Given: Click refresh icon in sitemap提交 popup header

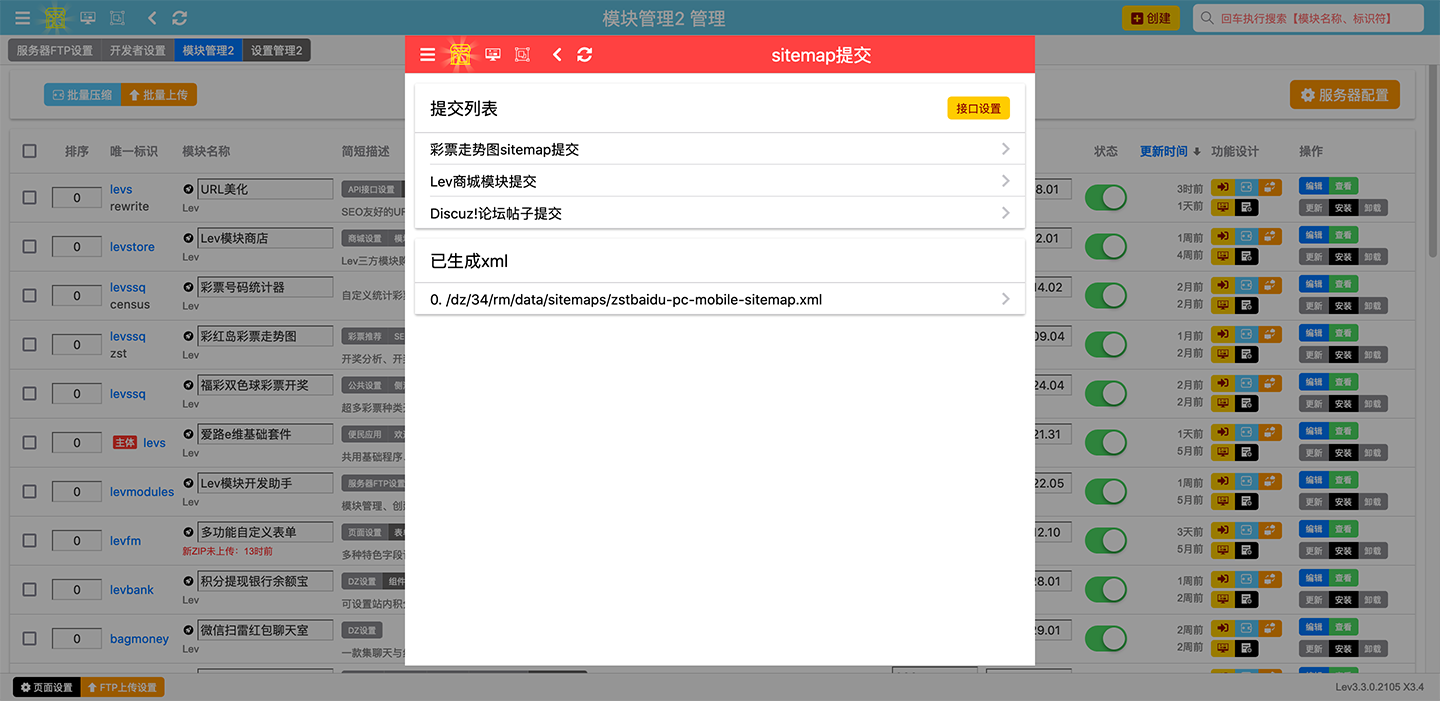Looking at the screenshot, I should [x=585, y=55].
